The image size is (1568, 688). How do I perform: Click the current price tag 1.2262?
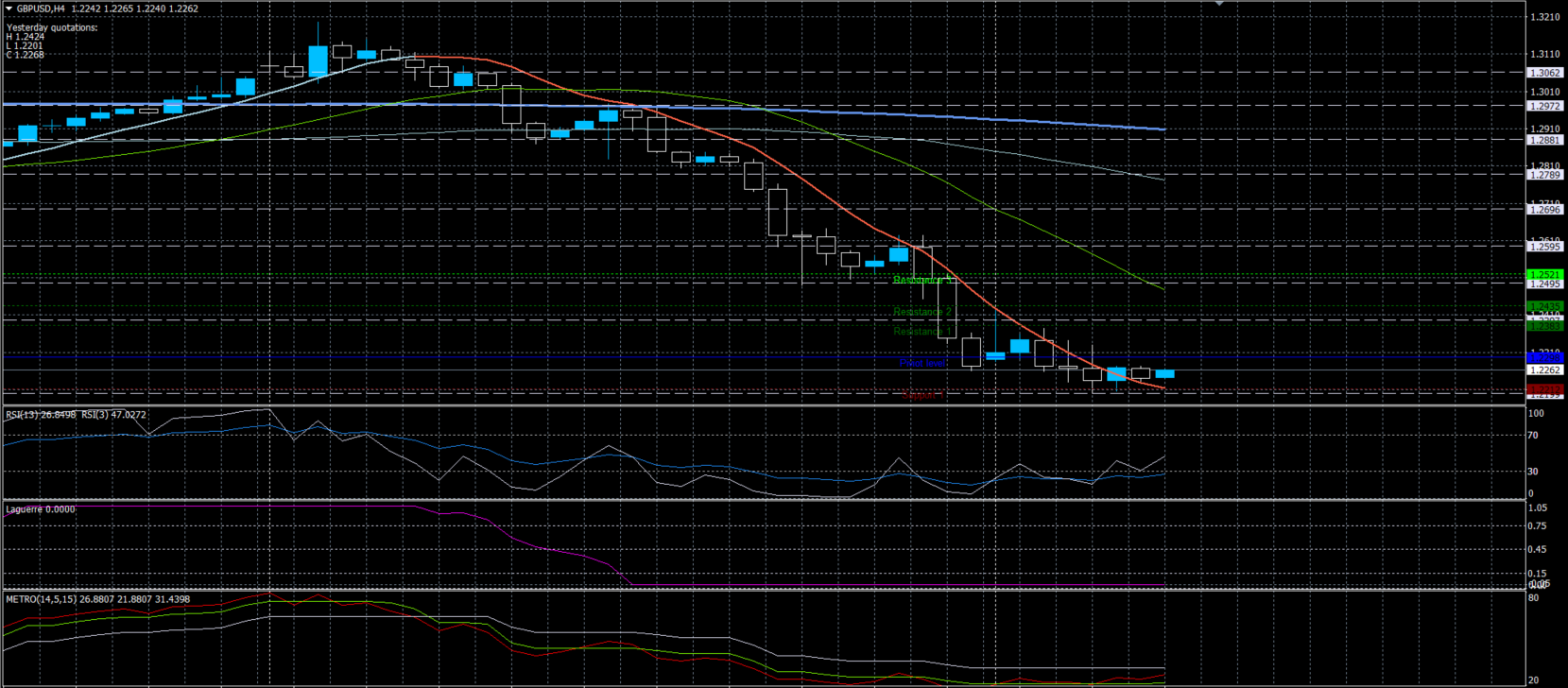tap(1545, 370)
